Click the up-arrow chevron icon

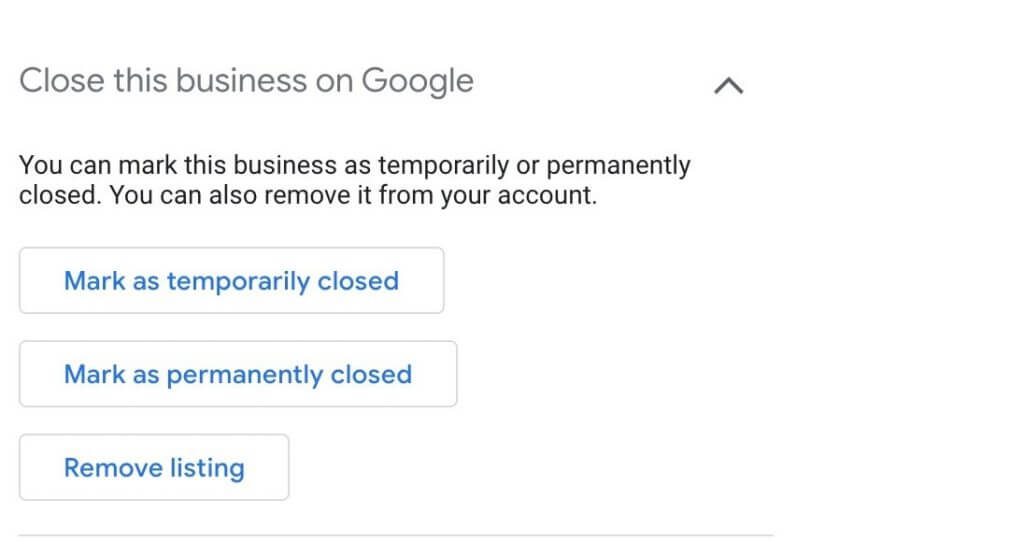pyautogui.click(x=729, y=87)
